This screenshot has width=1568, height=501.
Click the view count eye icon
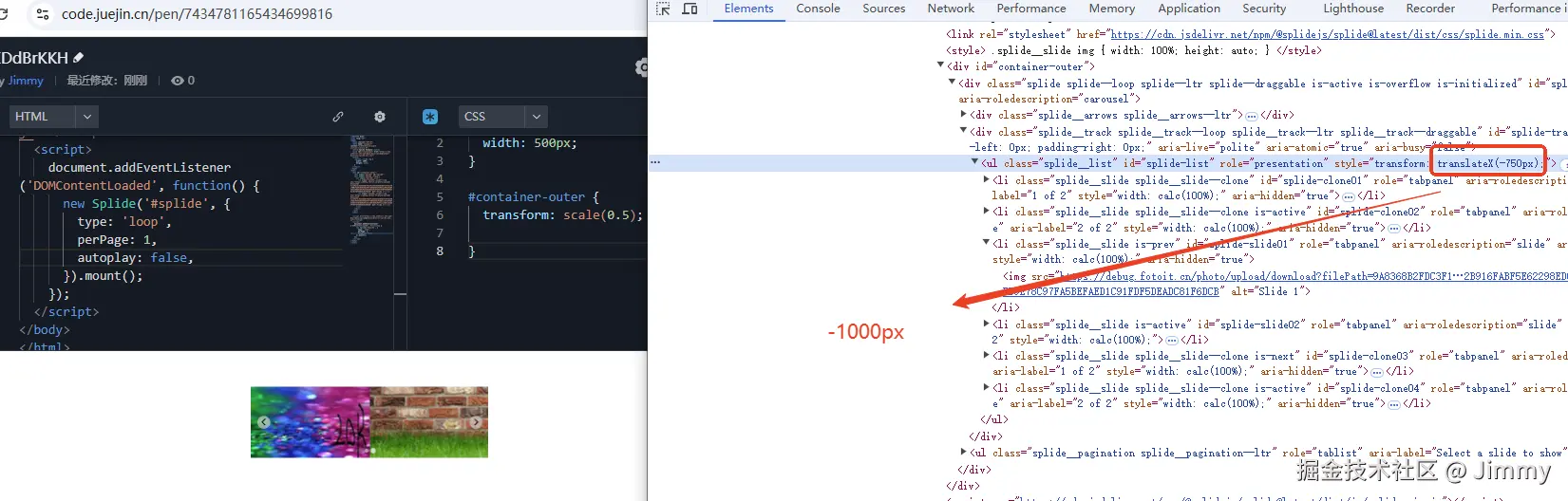177,81
